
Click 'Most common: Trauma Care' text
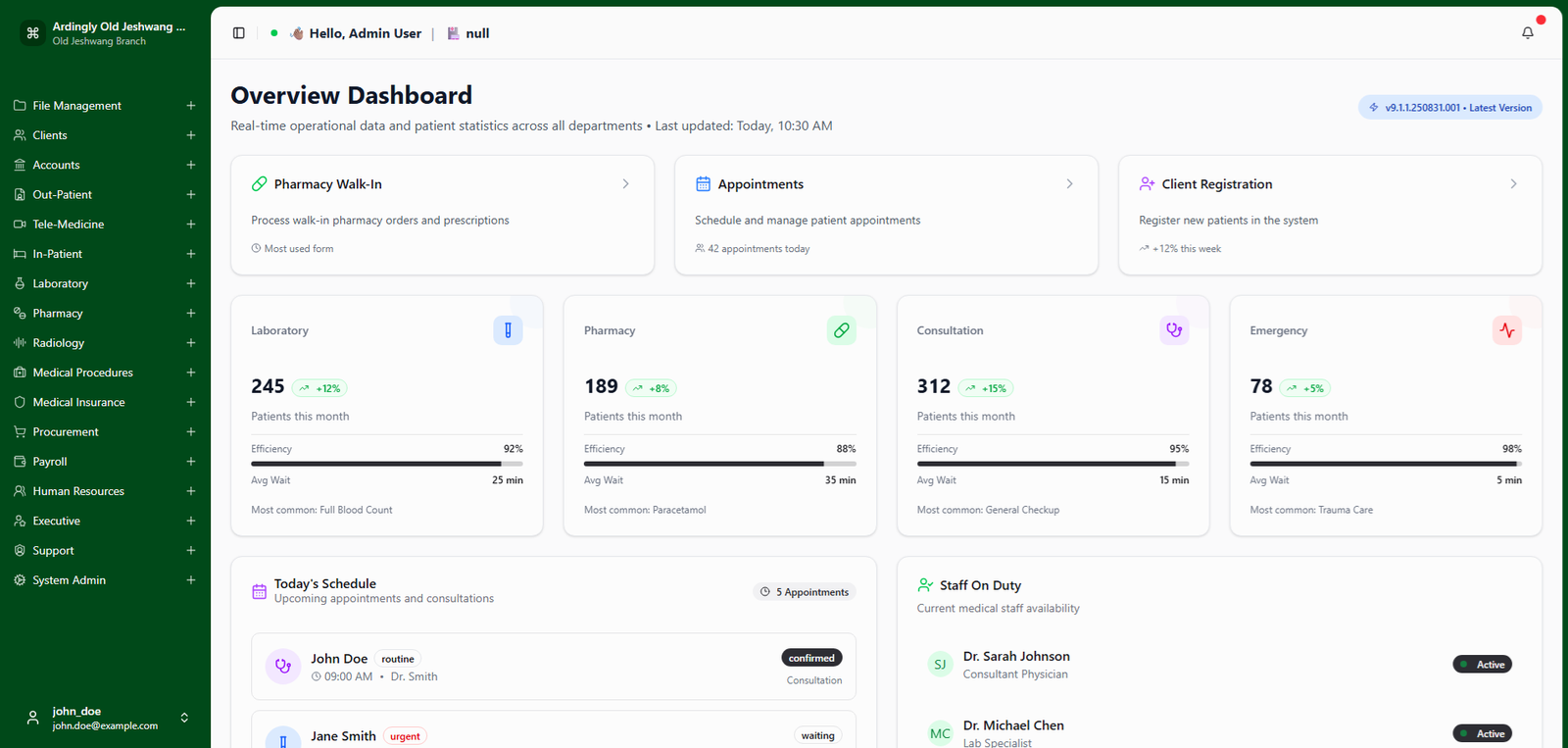[x=1311, y=510]
